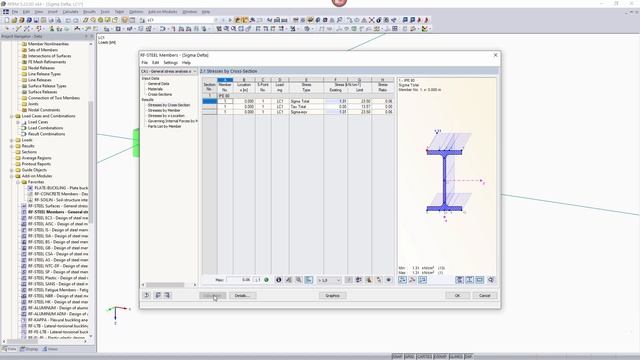
Task: Expand the Loads node in navigator
Action: (12, 140)
